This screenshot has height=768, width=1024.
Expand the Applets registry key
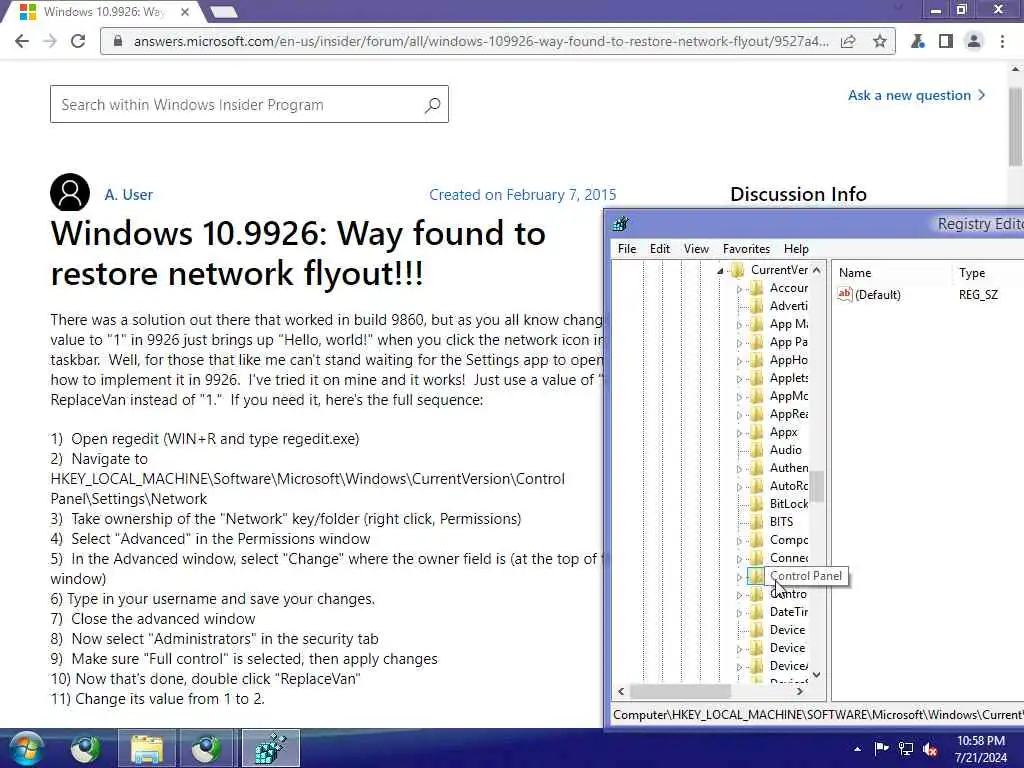[739, 379]
